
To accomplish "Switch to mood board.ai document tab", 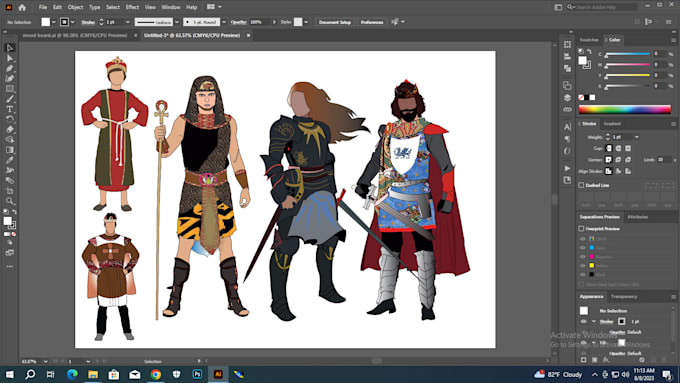I will click(75, 36).
